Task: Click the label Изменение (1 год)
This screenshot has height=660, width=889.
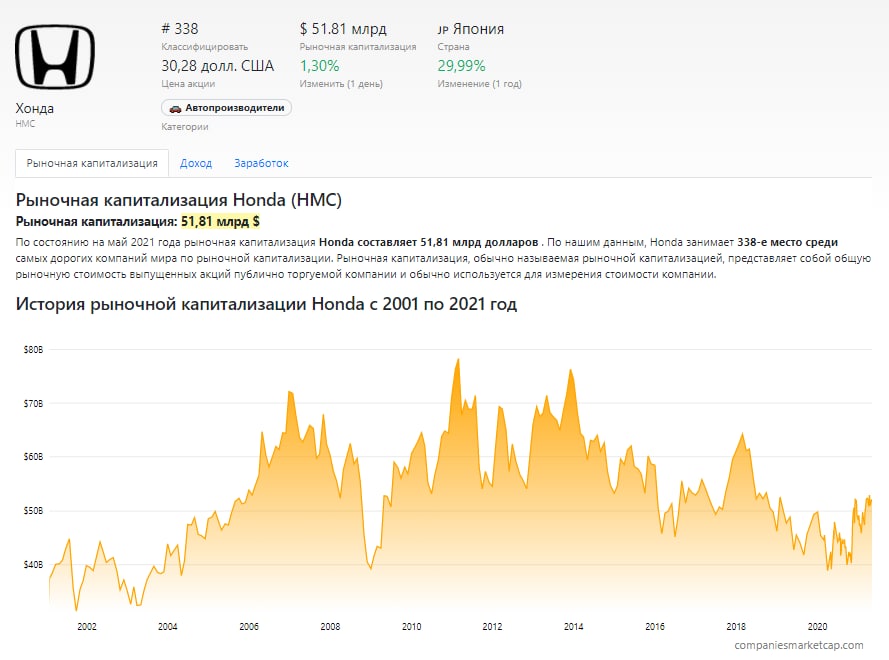Action: (x=480, y=84)
